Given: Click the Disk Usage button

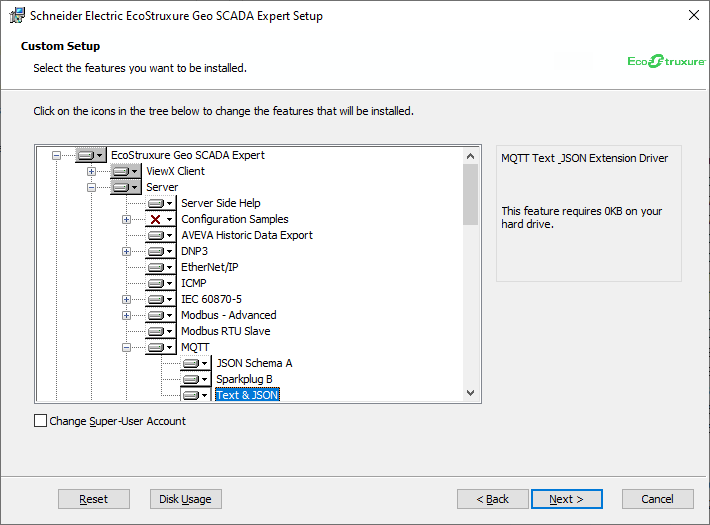Looking at the screenshot, I should (x=185, y=499).
